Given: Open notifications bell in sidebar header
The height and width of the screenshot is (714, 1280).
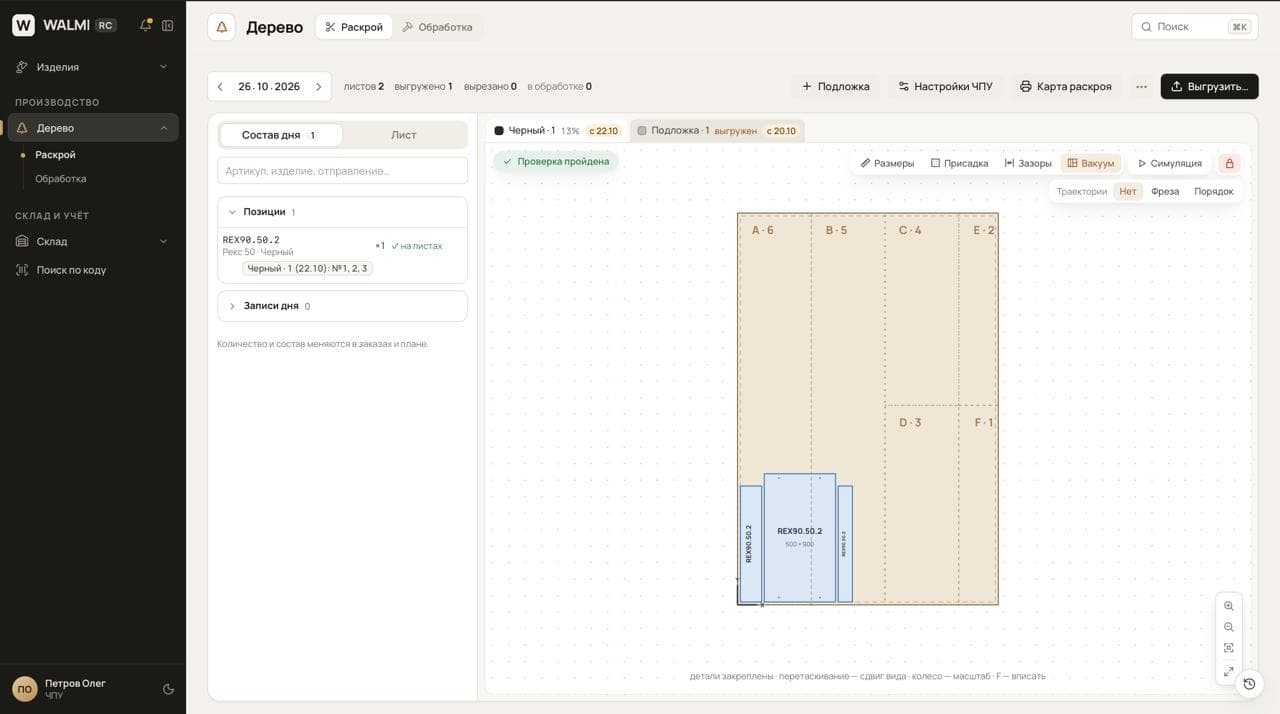Looking at the screenshot, I should 146,25.
